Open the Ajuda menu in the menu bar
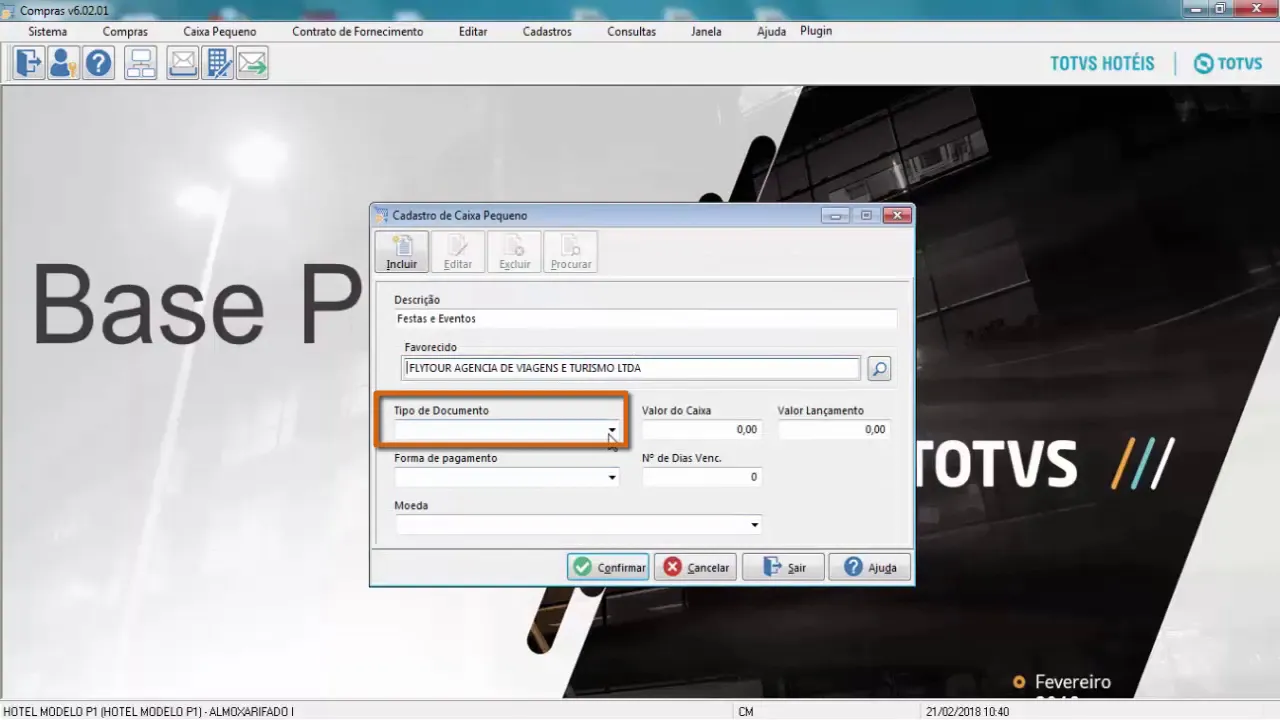Viewport: 1280px width, 720px height. tap(771, 31)
